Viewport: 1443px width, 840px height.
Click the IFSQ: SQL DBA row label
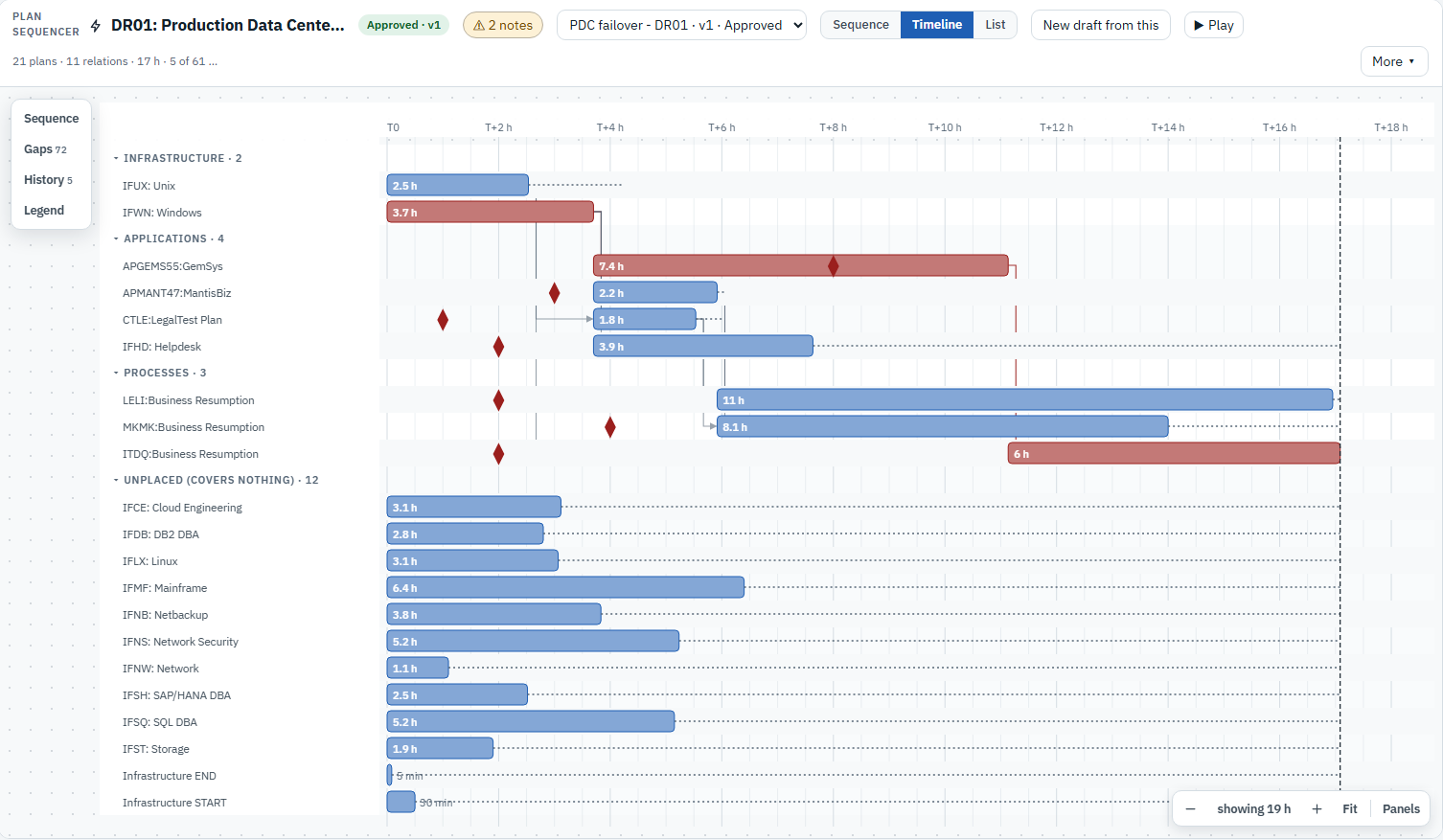click(x=160, y=722)
